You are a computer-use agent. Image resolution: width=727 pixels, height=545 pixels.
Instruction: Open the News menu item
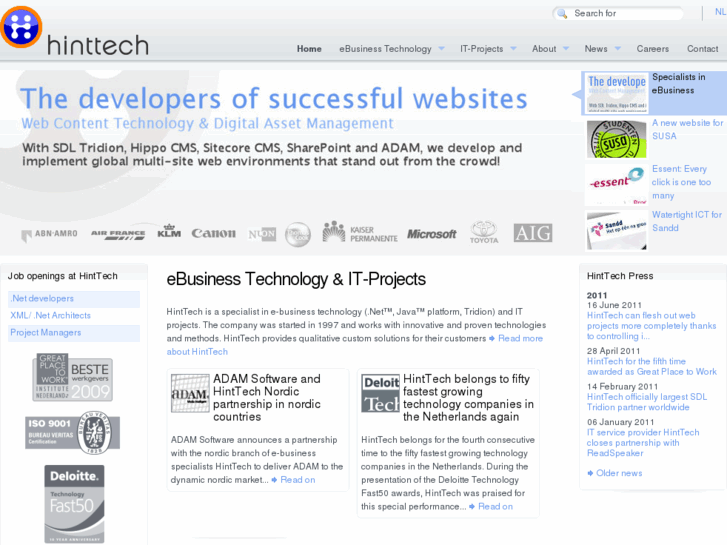[596, 49]
